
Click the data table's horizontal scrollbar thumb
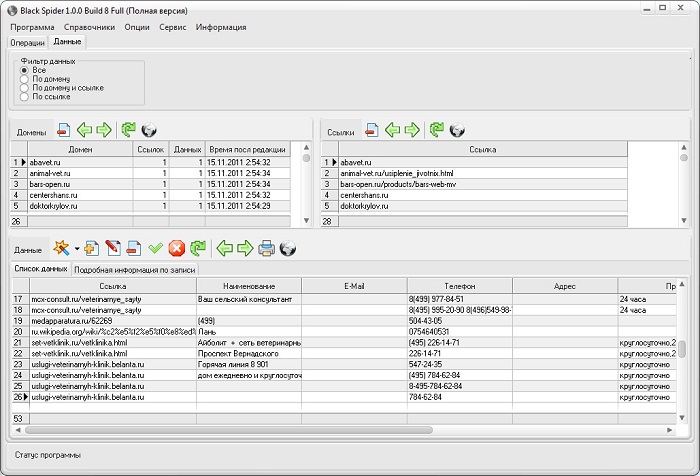click(x=229, y=430)
